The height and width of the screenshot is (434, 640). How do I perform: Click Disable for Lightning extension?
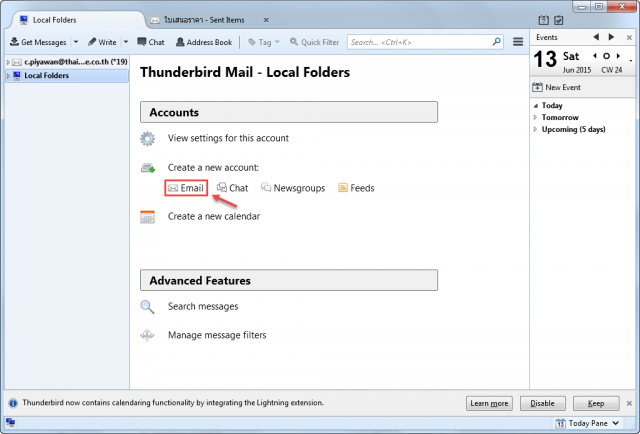coord(542,403)
